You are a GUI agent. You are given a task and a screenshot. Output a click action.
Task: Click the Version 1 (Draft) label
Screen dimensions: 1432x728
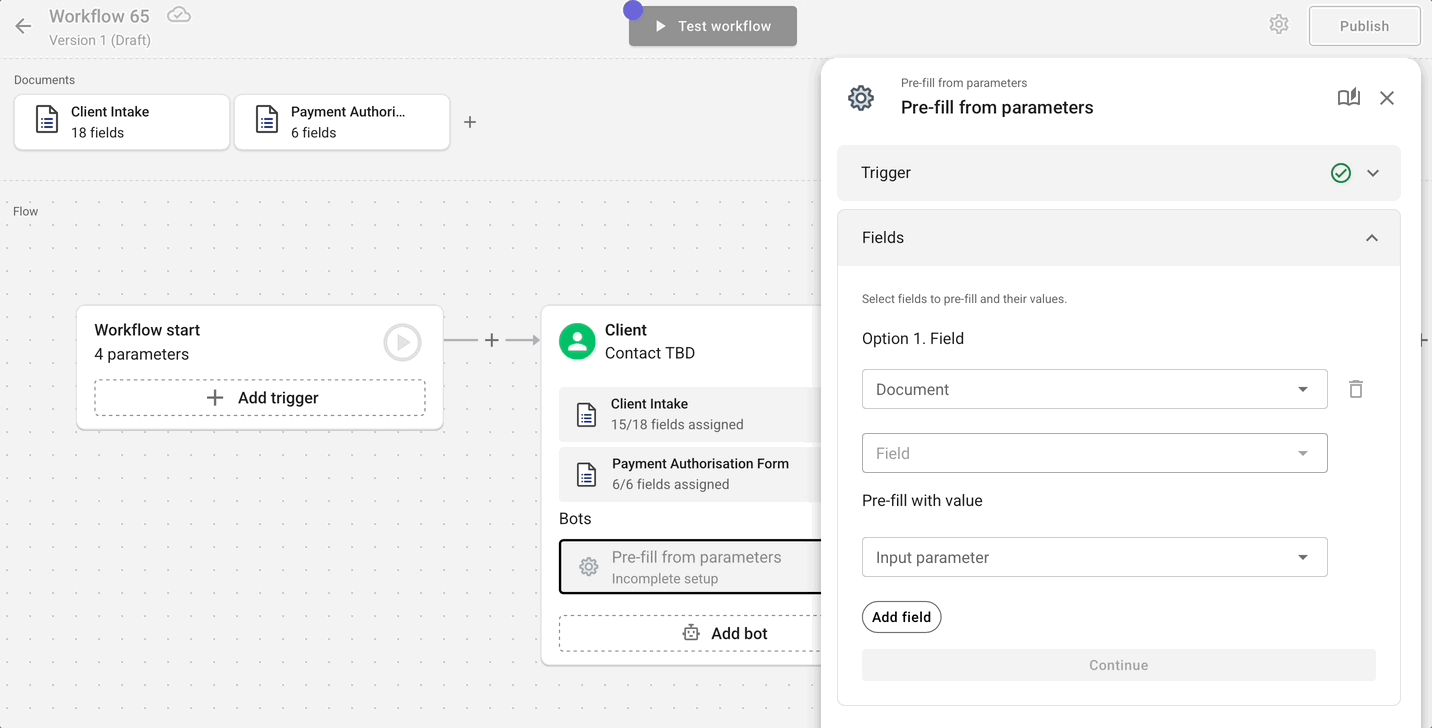pyautogui.click(x=100, y=40)
